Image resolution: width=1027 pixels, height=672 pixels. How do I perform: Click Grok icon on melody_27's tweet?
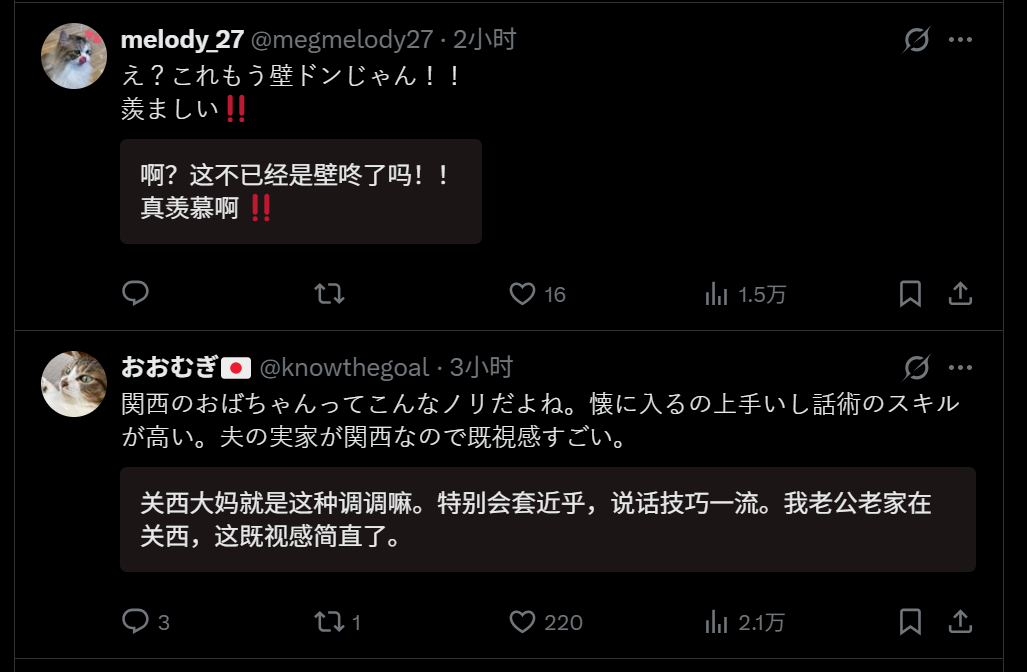click(916, 40)
